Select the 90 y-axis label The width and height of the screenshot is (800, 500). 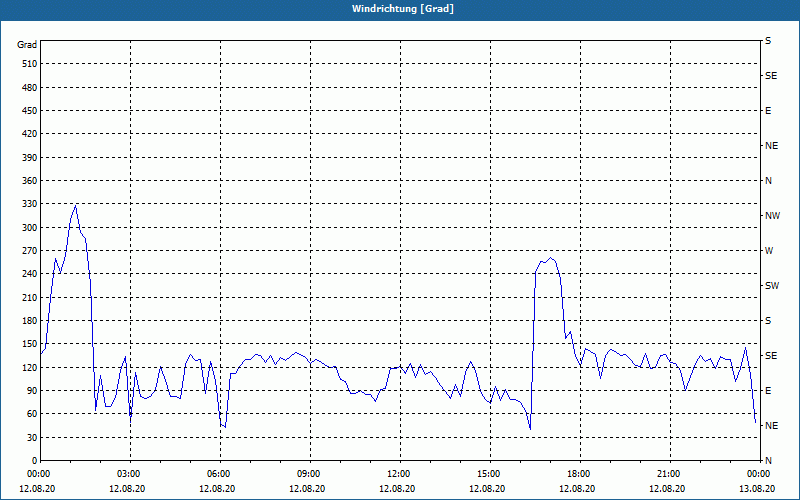pyautogui.click(x=32, y=391)
